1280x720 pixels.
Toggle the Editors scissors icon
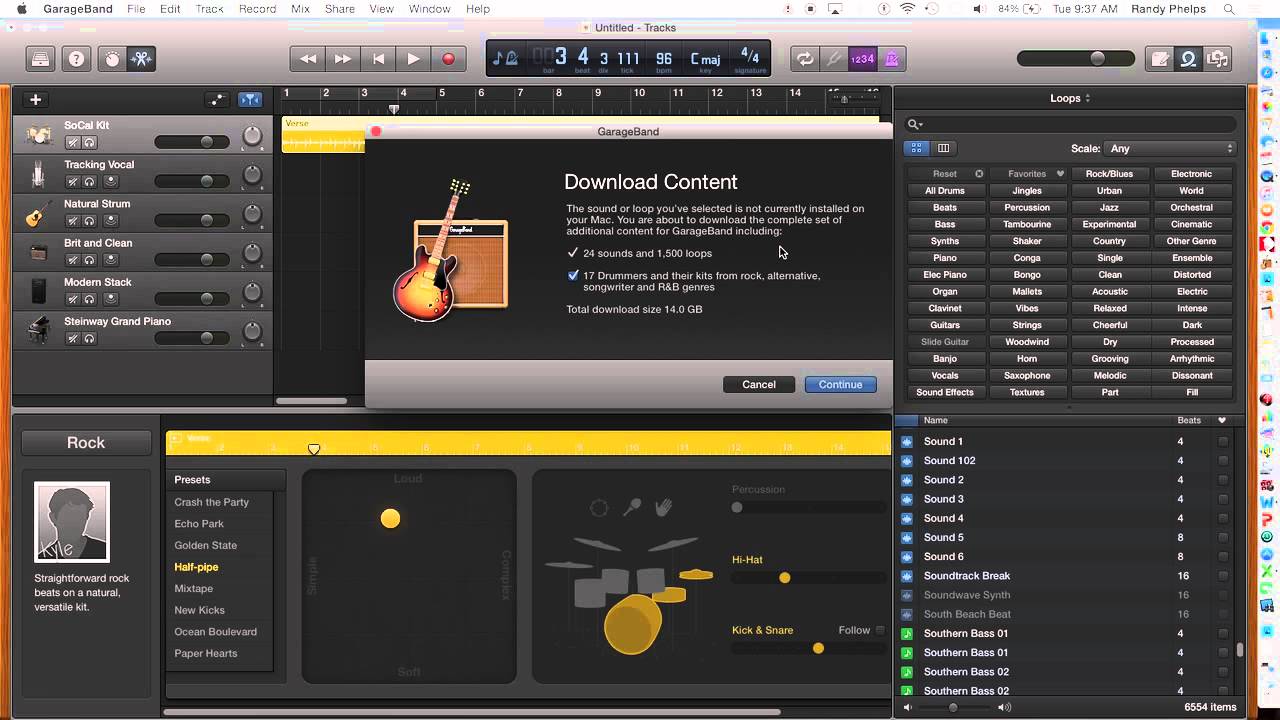pyautogui.click(x=141, y=59)
